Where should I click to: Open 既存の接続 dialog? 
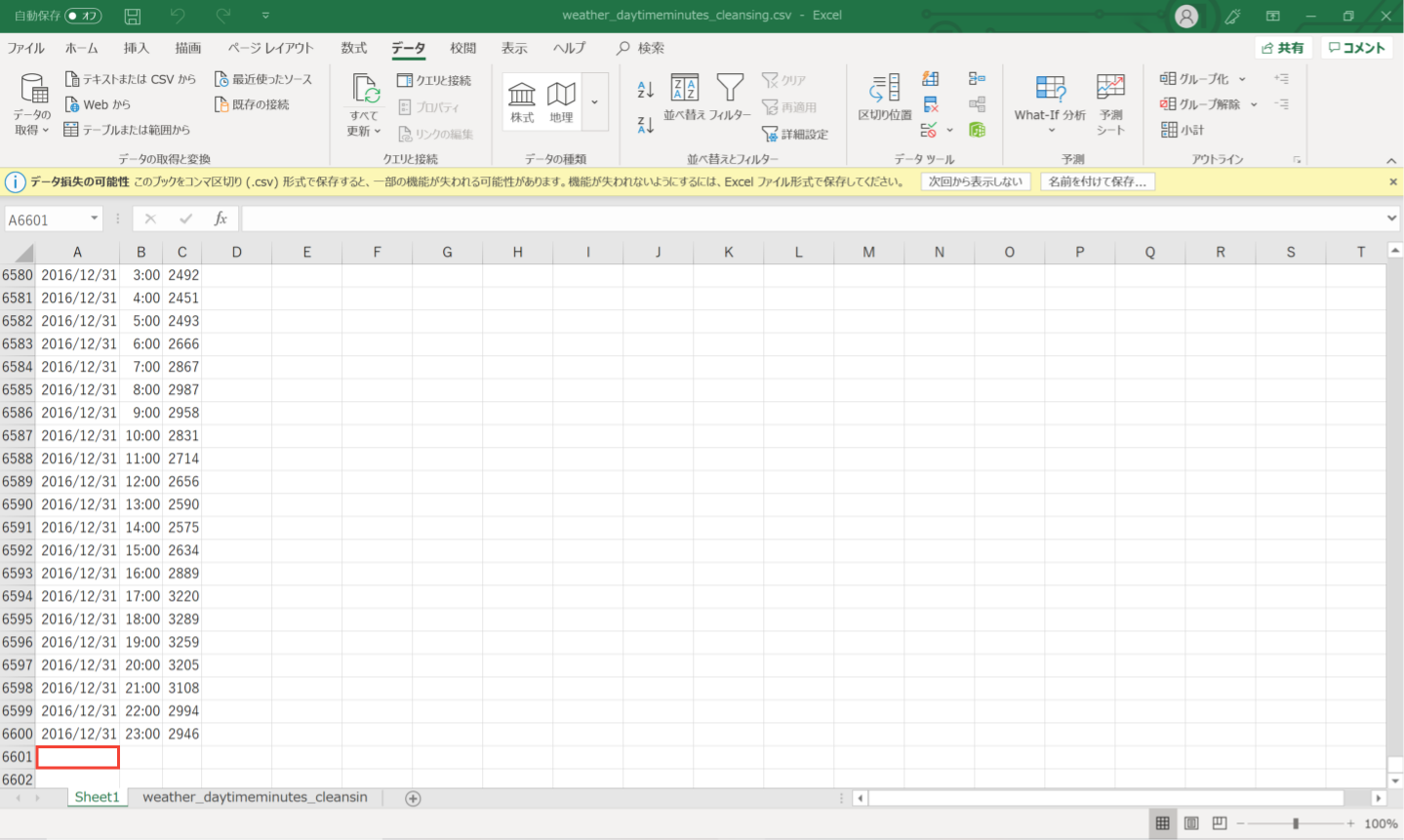[x=252, y=104]
